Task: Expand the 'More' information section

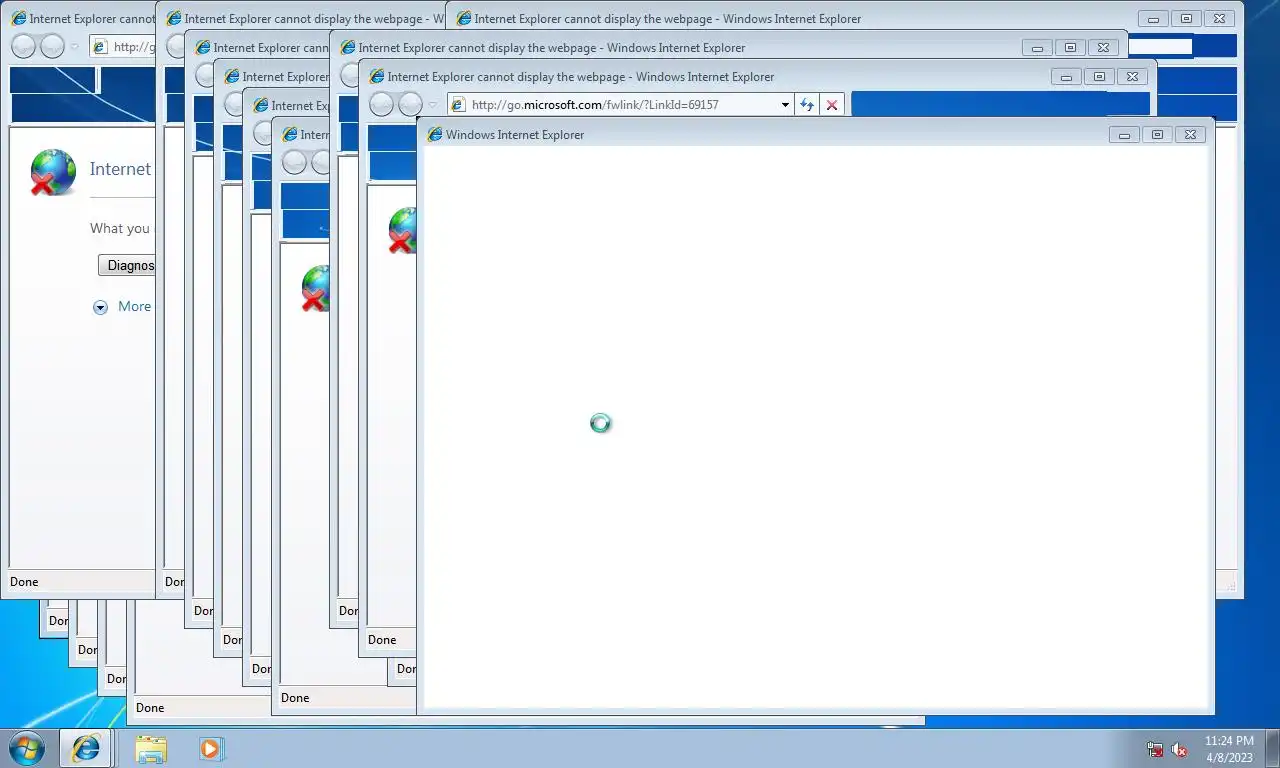Action: click(121, 307)
